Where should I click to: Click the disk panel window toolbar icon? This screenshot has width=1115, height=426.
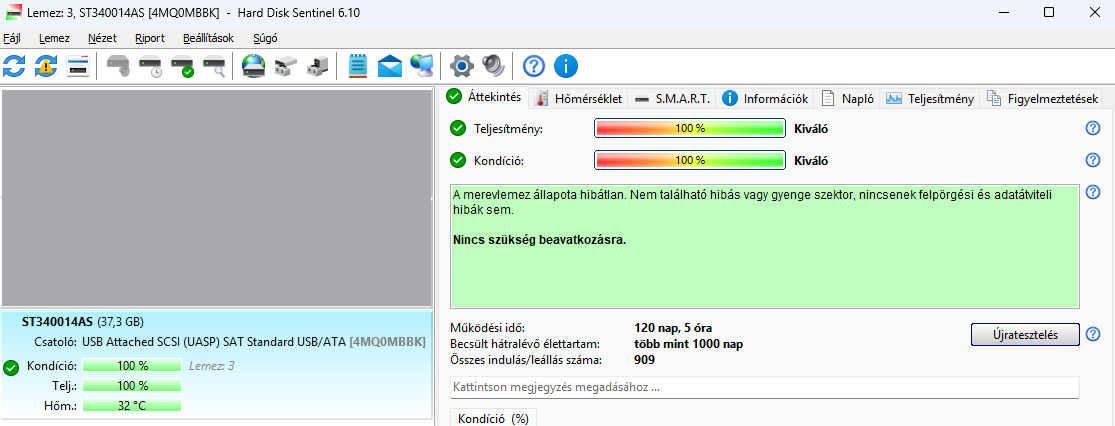[78, 66]
